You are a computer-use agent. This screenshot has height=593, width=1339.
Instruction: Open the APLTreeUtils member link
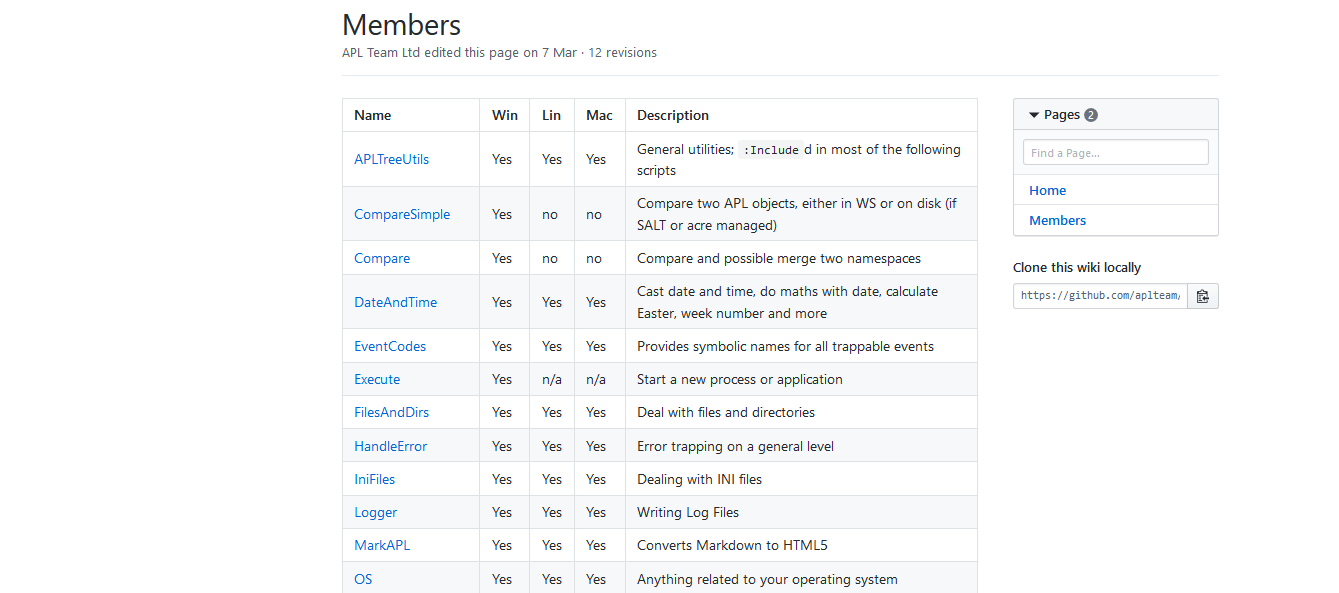tap(392, 159)
